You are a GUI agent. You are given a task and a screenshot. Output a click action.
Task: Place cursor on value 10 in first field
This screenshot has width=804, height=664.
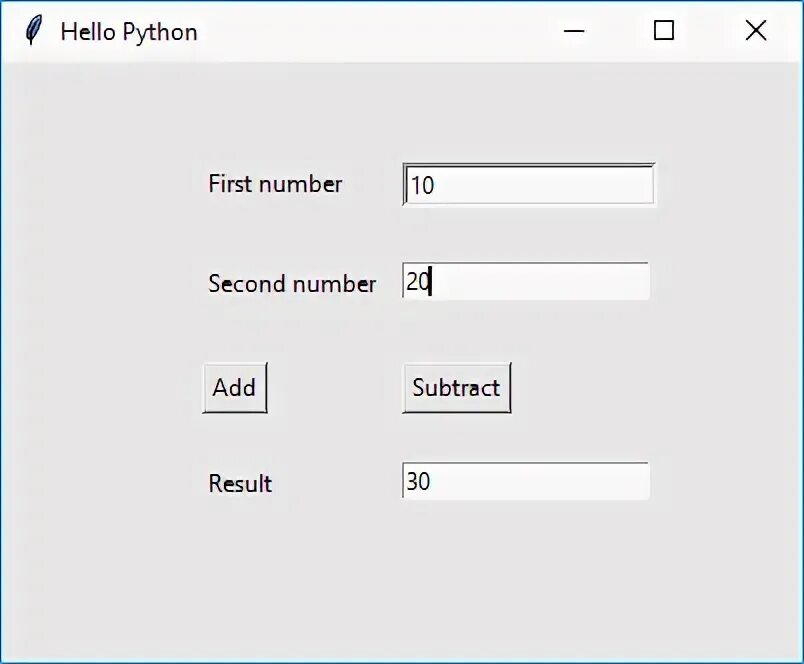pyautogui.click(x=423, y=186)
